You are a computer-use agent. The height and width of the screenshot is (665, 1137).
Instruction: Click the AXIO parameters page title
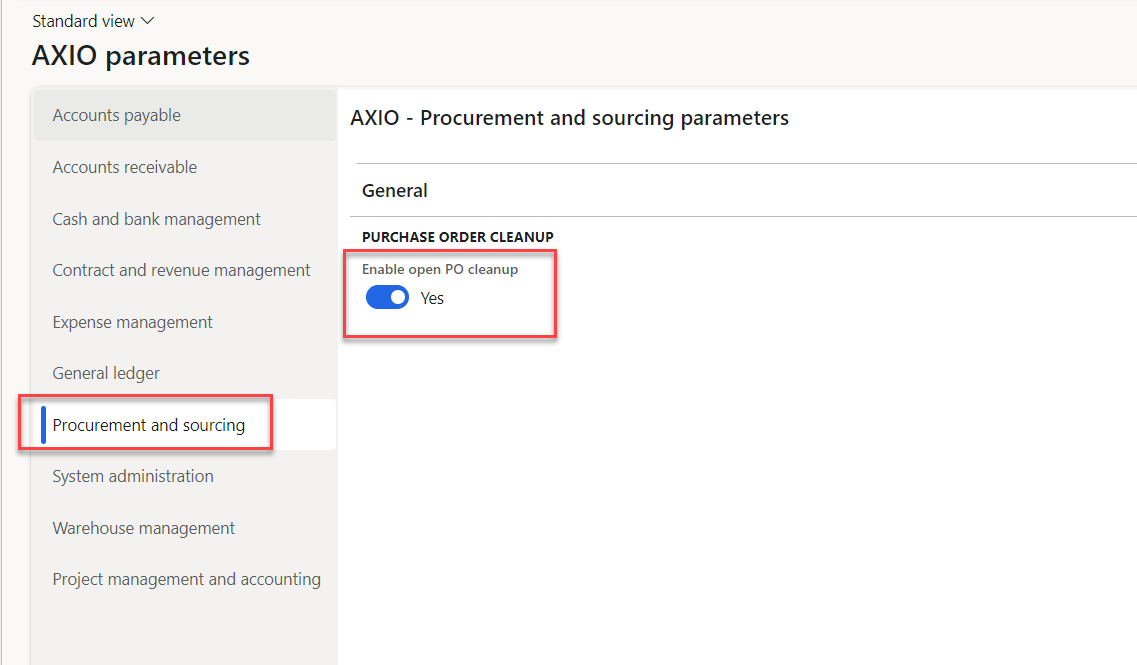[x=140, y=56]
